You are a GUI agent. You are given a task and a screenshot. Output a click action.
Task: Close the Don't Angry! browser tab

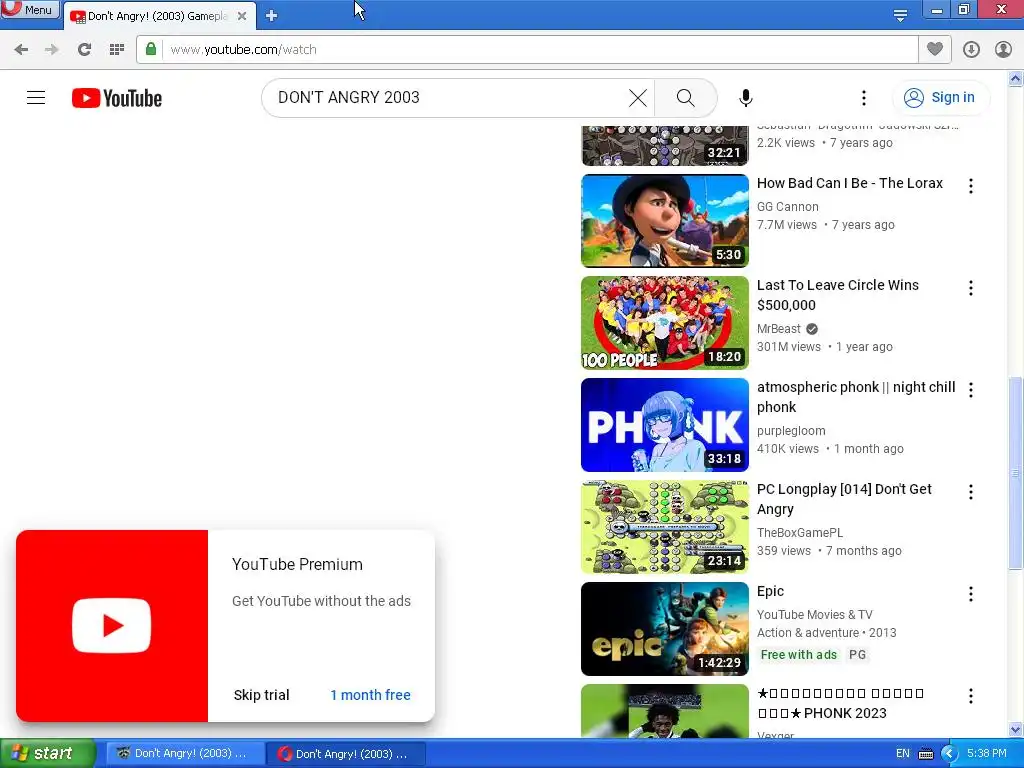(x=242, y=16)
